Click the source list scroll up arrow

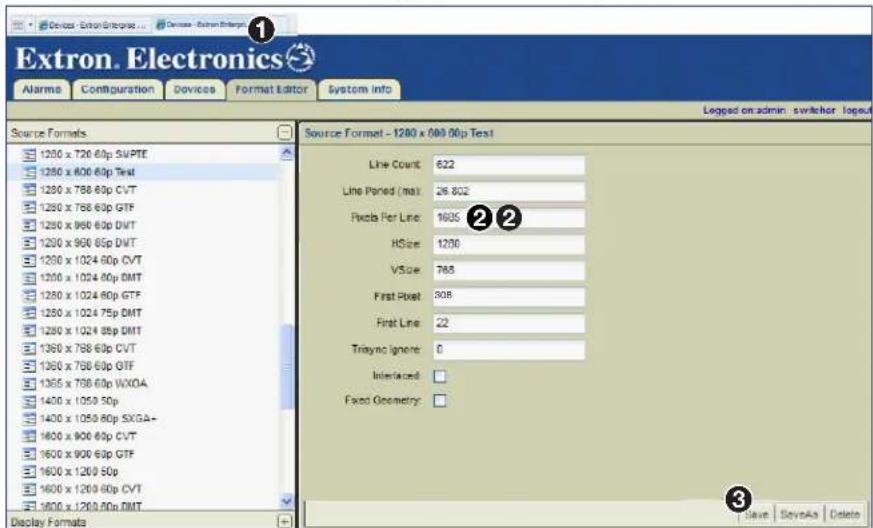point(287,153)
